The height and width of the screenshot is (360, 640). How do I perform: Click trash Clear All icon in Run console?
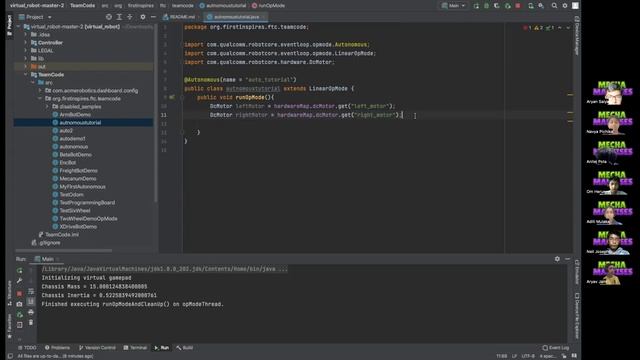31,322
